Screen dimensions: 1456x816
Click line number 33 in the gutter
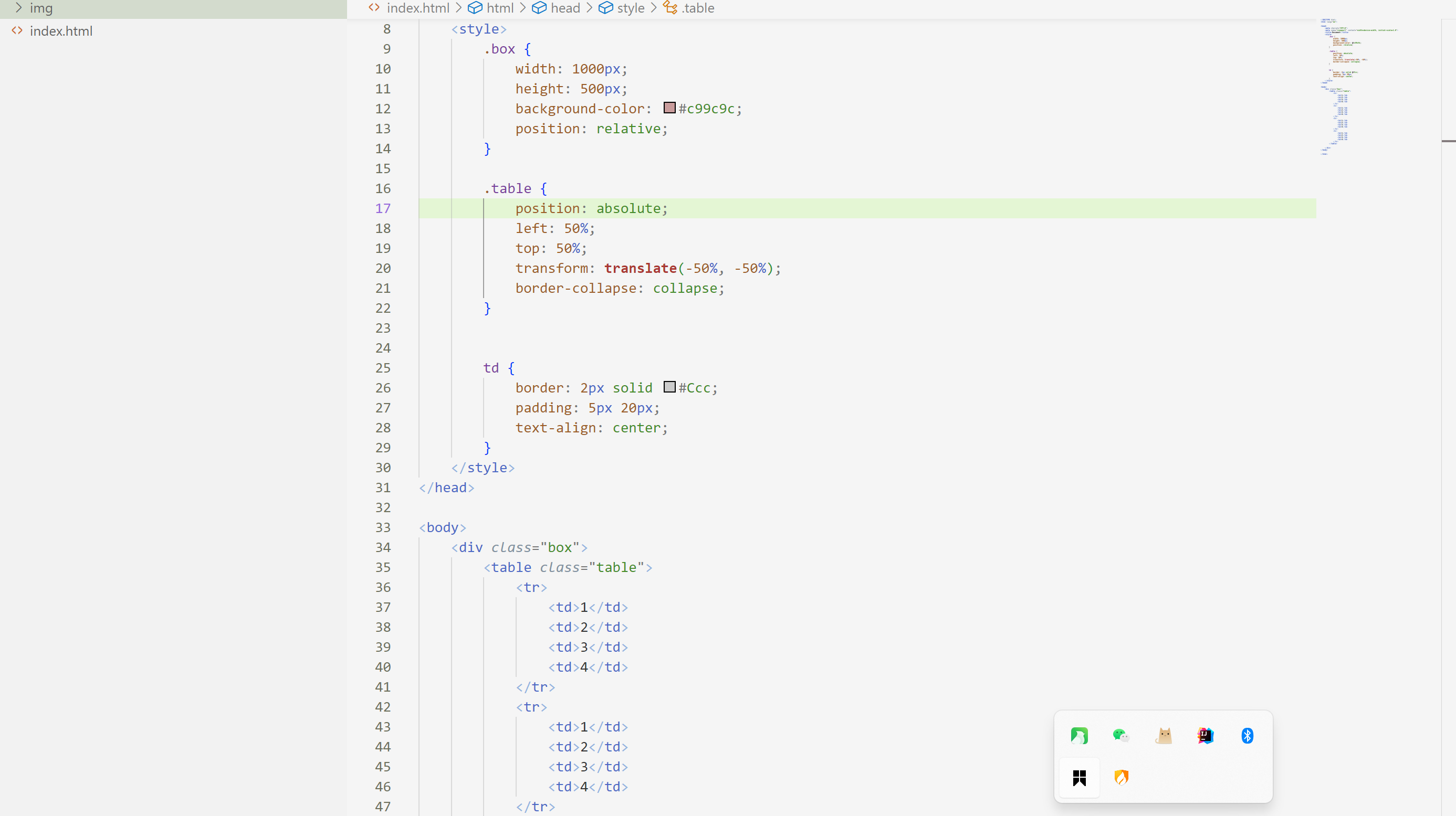[383, 527]
